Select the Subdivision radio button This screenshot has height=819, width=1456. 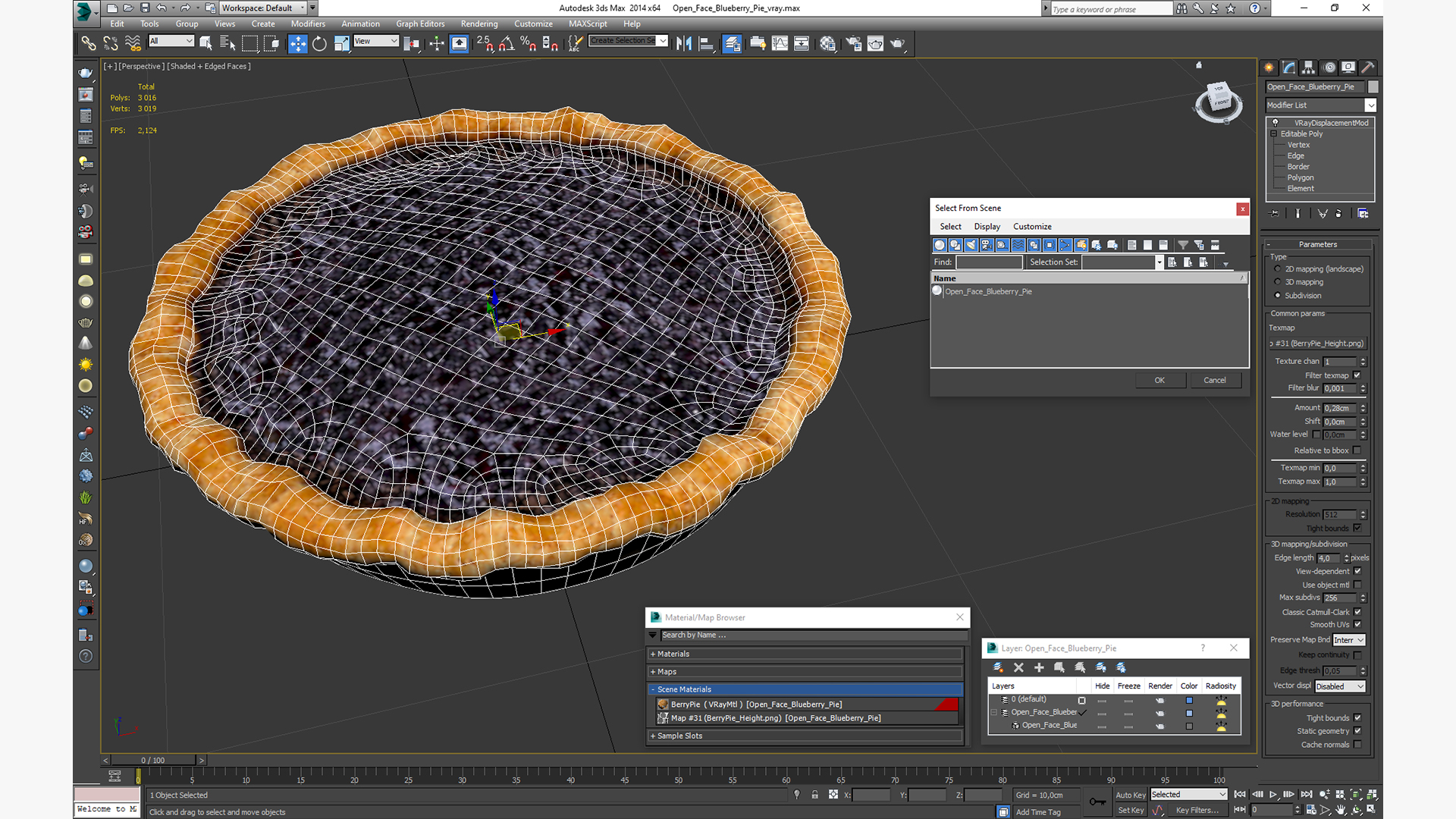pyautogui.click(x=1278, y=296)
